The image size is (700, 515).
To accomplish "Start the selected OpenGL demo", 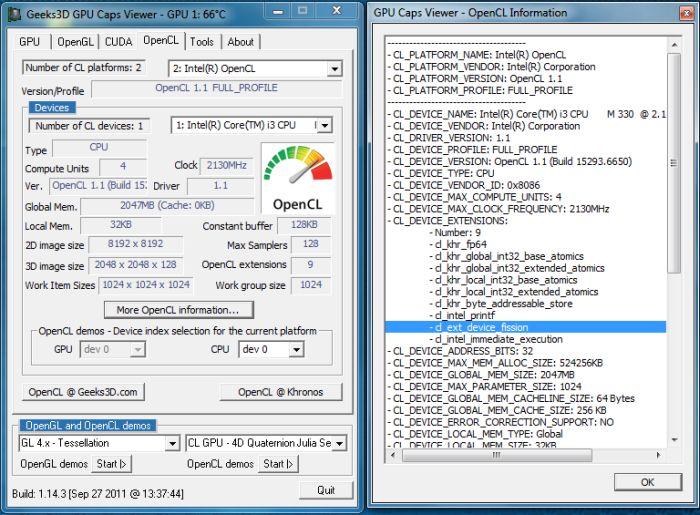I will pyautogui.click(x=112, y=464).
